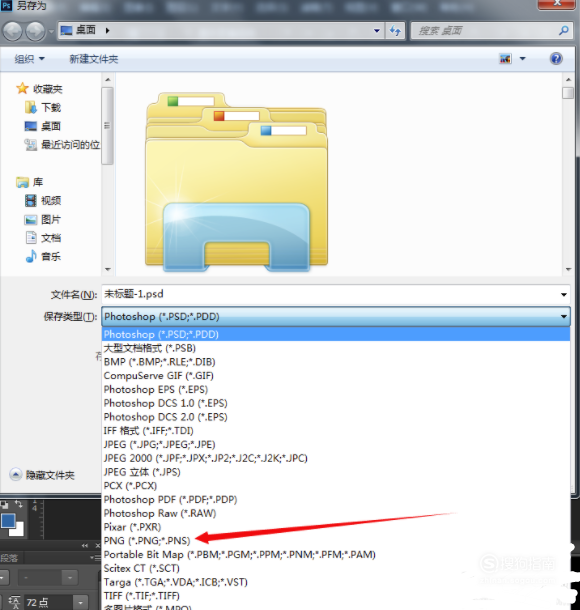Click the file name input field

[330, 294]
